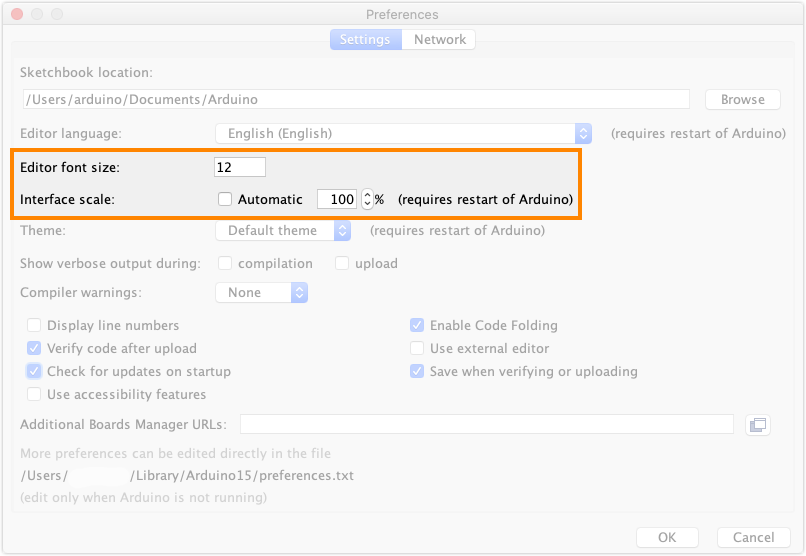Uncheck Verify code after upload

click(x=35, y=348)
